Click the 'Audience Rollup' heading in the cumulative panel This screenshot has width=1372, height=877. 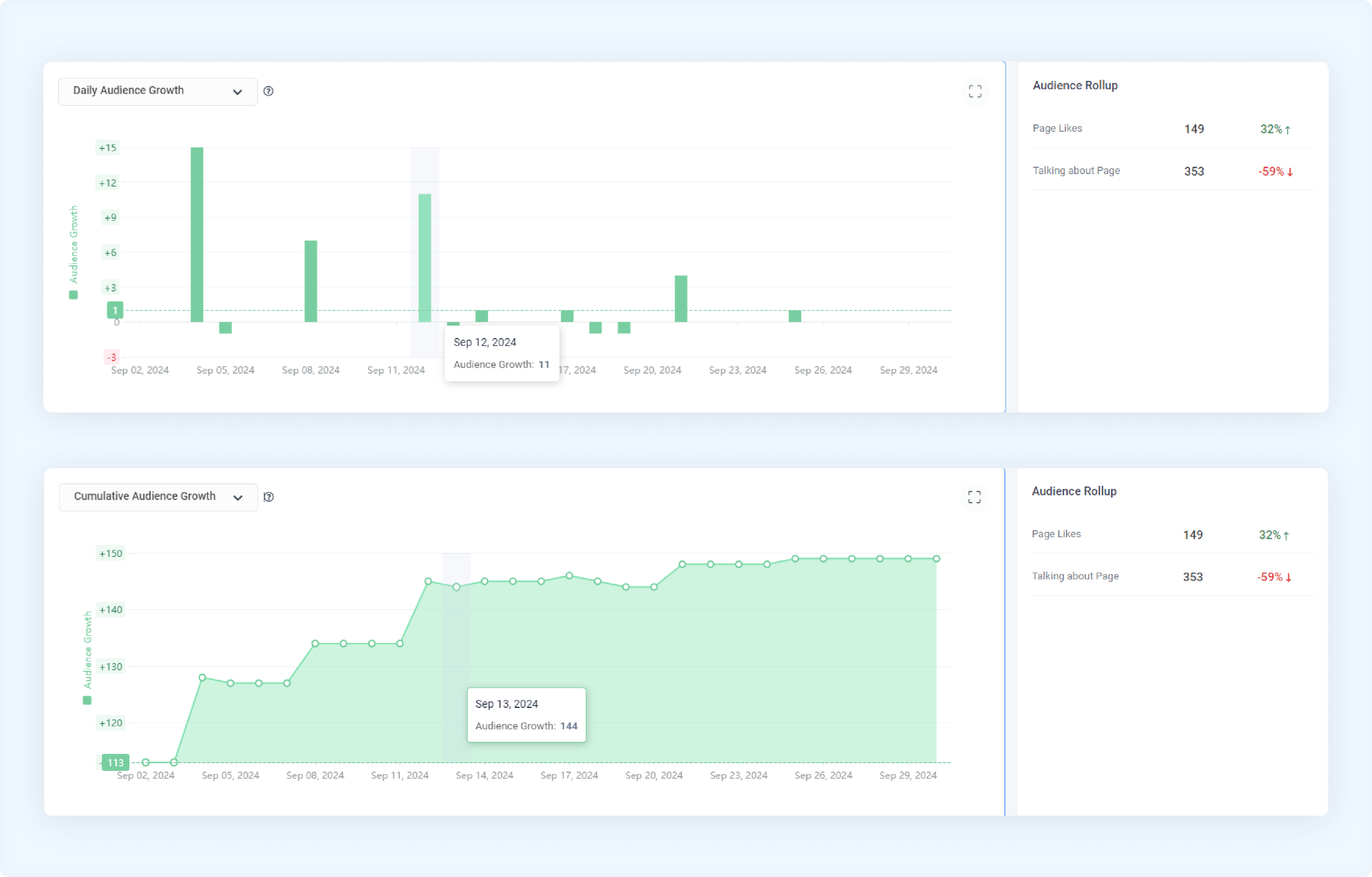[1074, 491]
